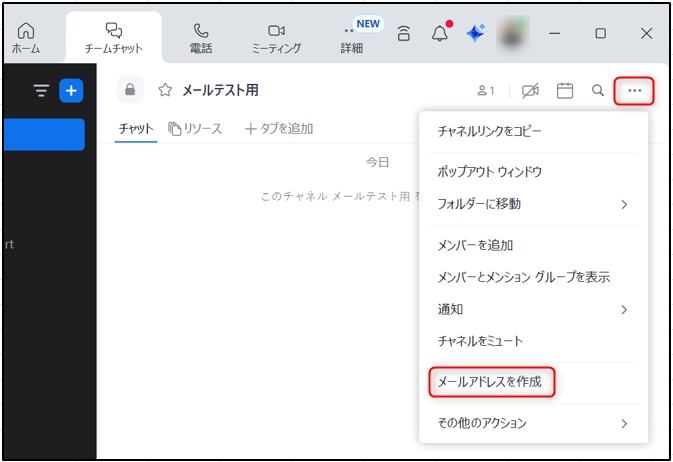Start a video meeting from channel header
This screenshot has width=673, height=462.
pyautogui.click(x=530, y=91)
